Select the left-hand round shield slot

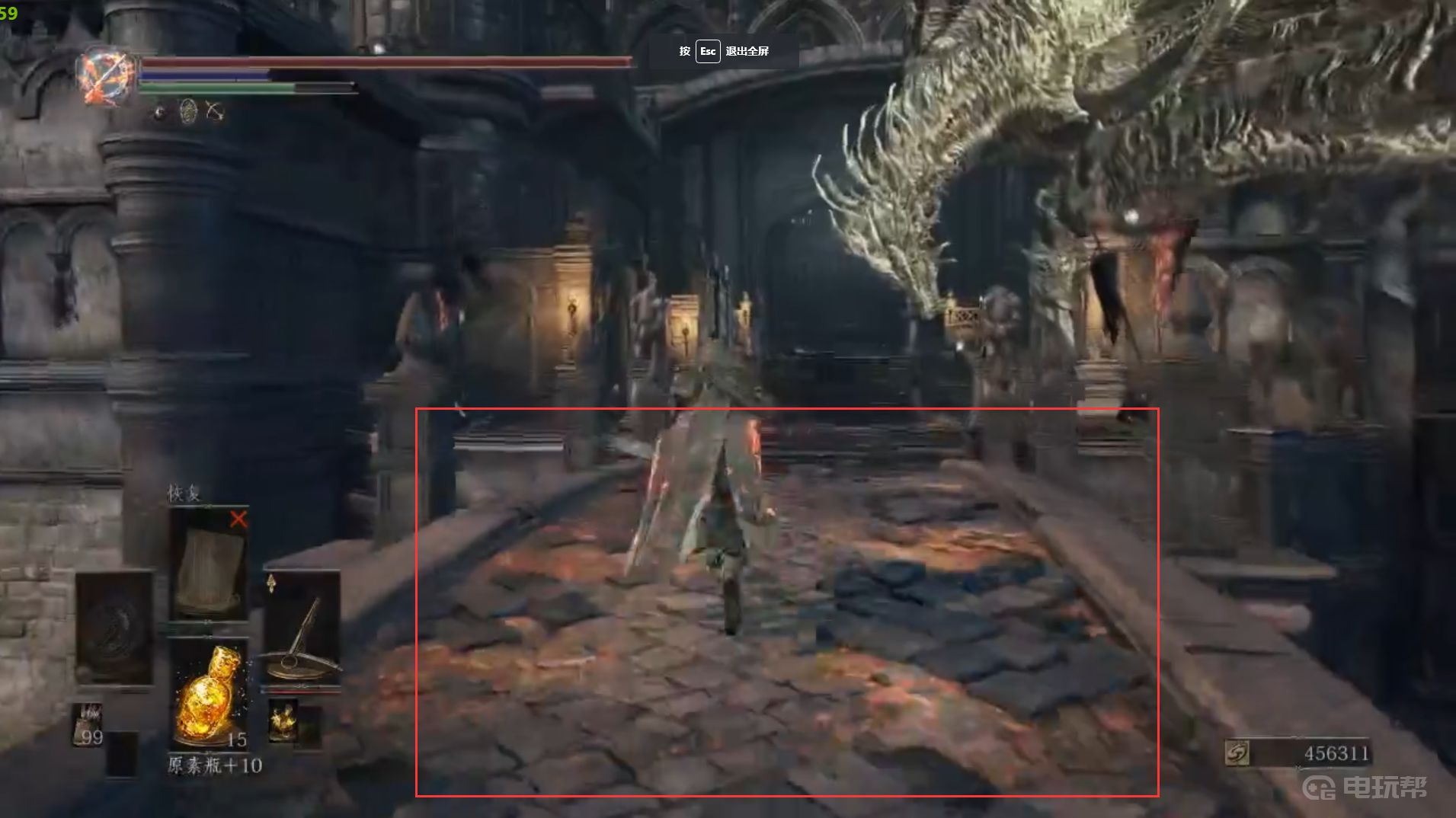(x=114, y=628)
